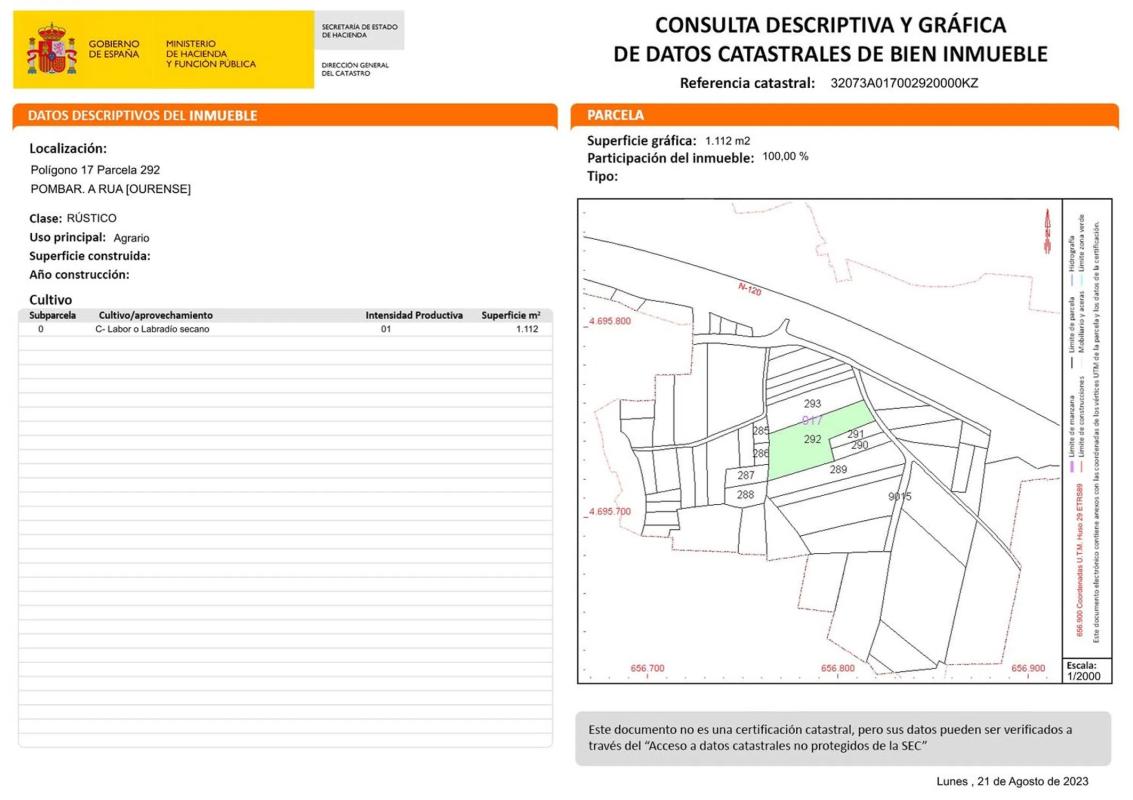
Task: Click the Spanish coat of arms emblem
Action: tap(52, 50)
